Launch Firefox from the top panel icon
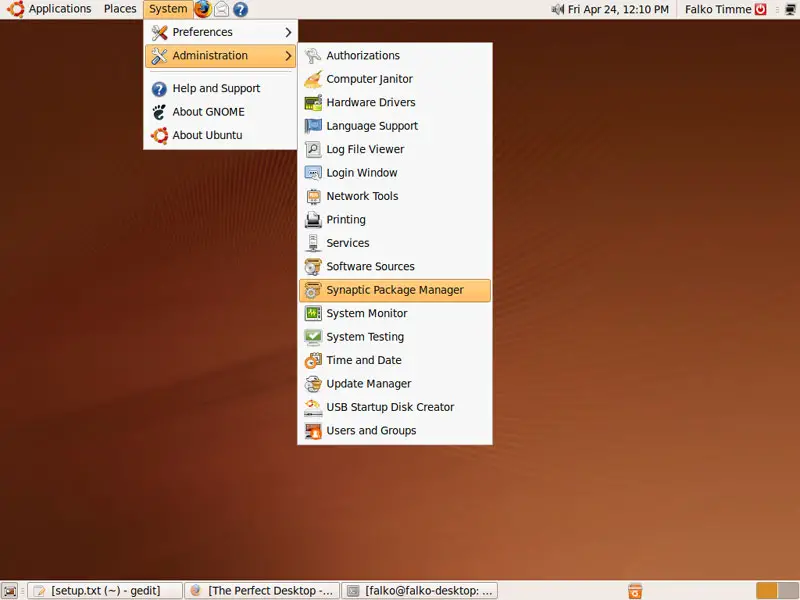This screenshot has height=600, width=800. tap(203, 9)
